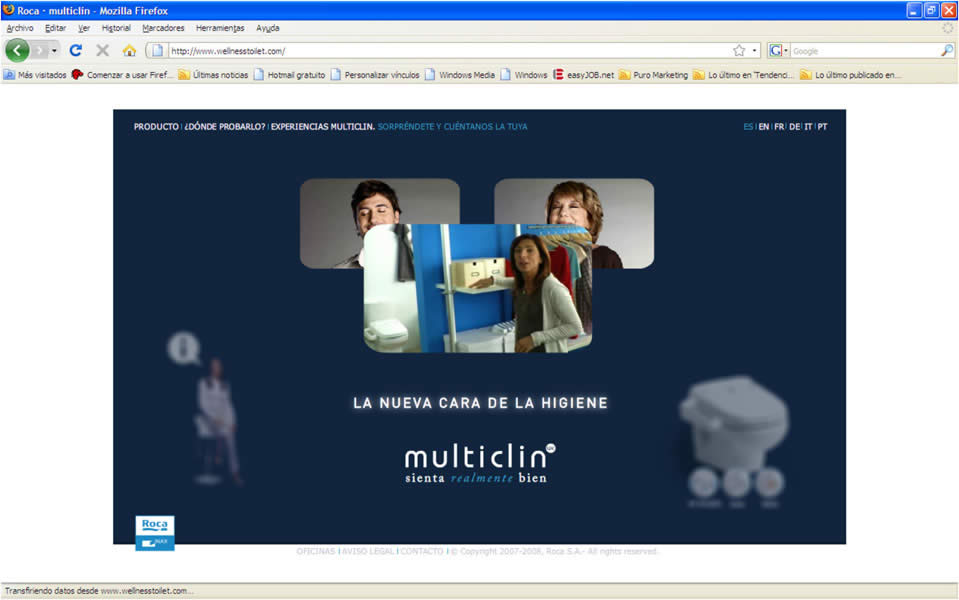Switch language to FR
The height and width of the screenshot is (600, 959).
(x=779, y=127)
